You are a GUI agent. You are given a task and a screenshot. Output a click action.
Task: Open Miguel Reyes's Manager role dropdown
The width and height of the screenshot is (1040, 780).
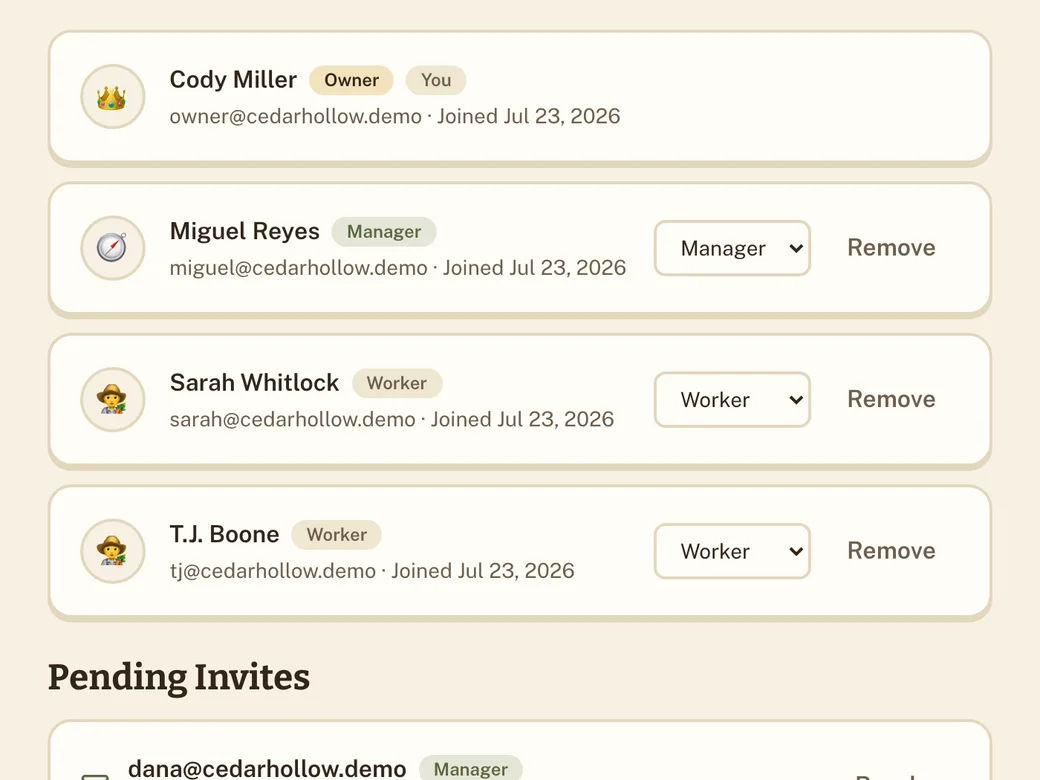click(x=732, y=248)
